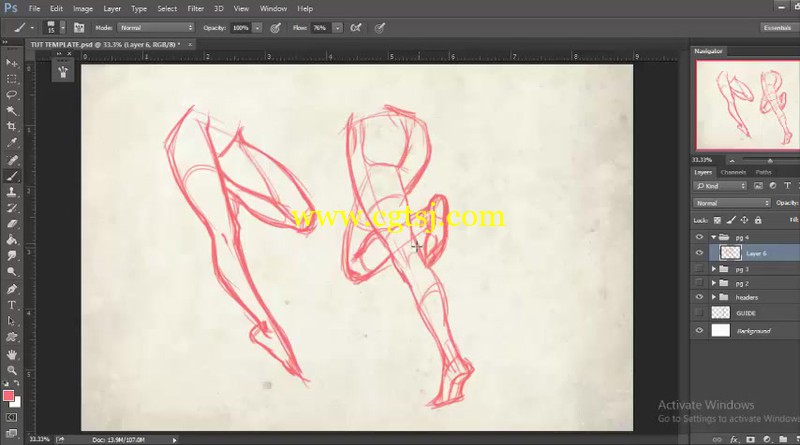Viewport: 800px width, 445px height.
Task: Open the Opacity slider dropdown arrow
Action: coord(257,28)
